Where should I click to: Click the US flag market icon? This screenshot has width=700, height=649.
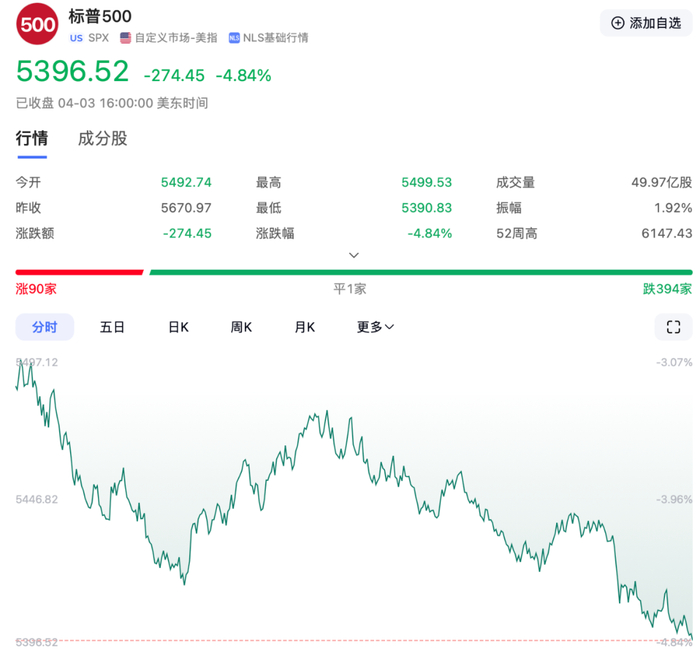coord(125,38)
